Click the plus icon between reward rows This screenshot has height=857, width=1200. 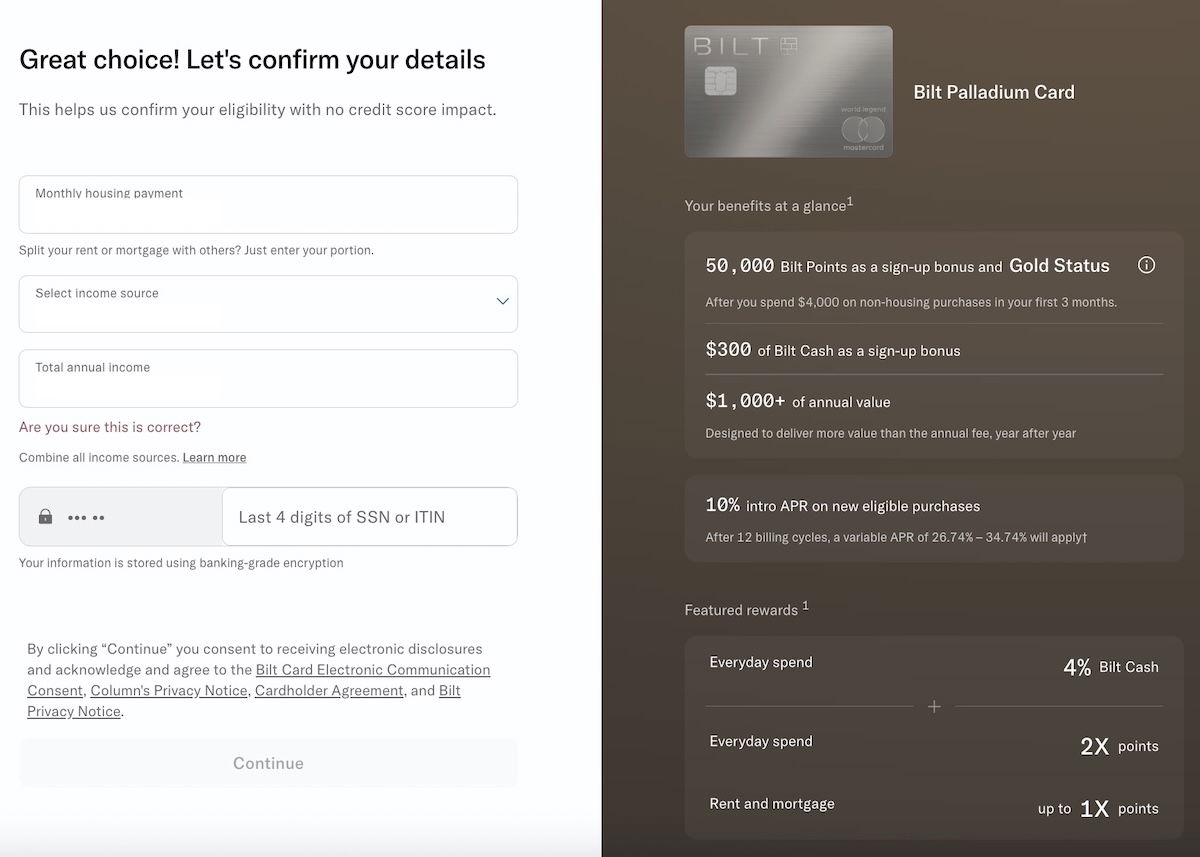click(x=934, y=707)
